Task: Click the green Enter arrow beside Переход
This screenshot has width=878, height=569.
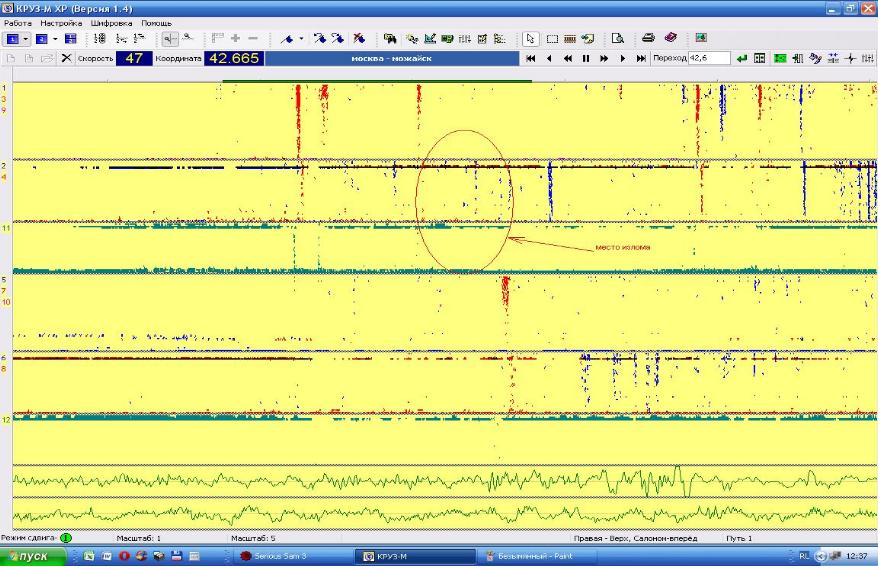Action: [x=741, y=59]
